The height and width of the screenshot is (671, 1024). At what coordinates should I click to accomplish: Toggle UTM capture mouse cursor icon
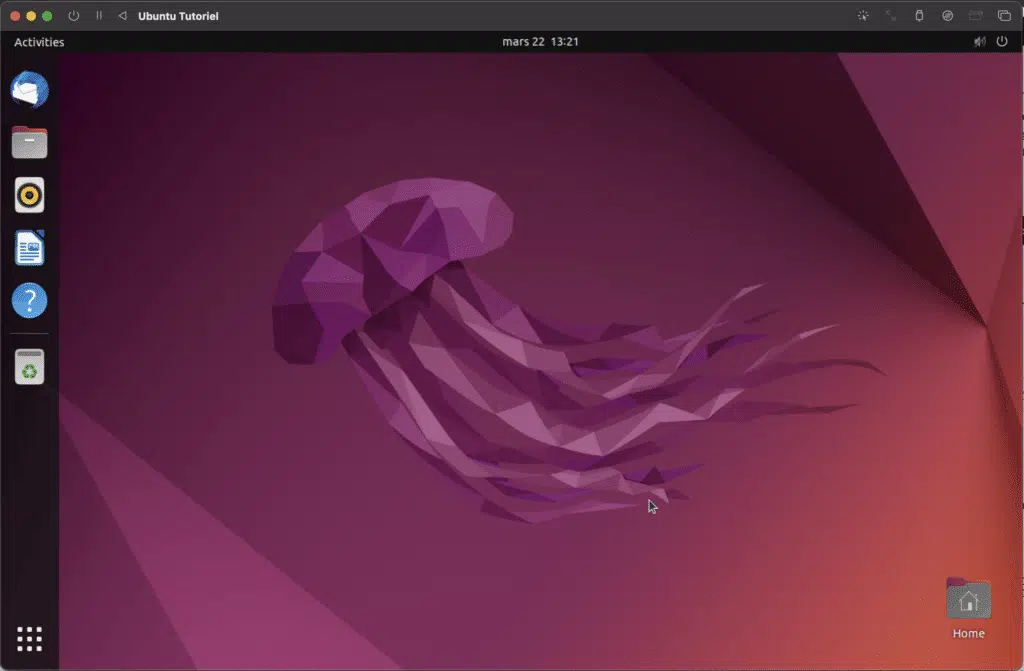tap(863, 16)
